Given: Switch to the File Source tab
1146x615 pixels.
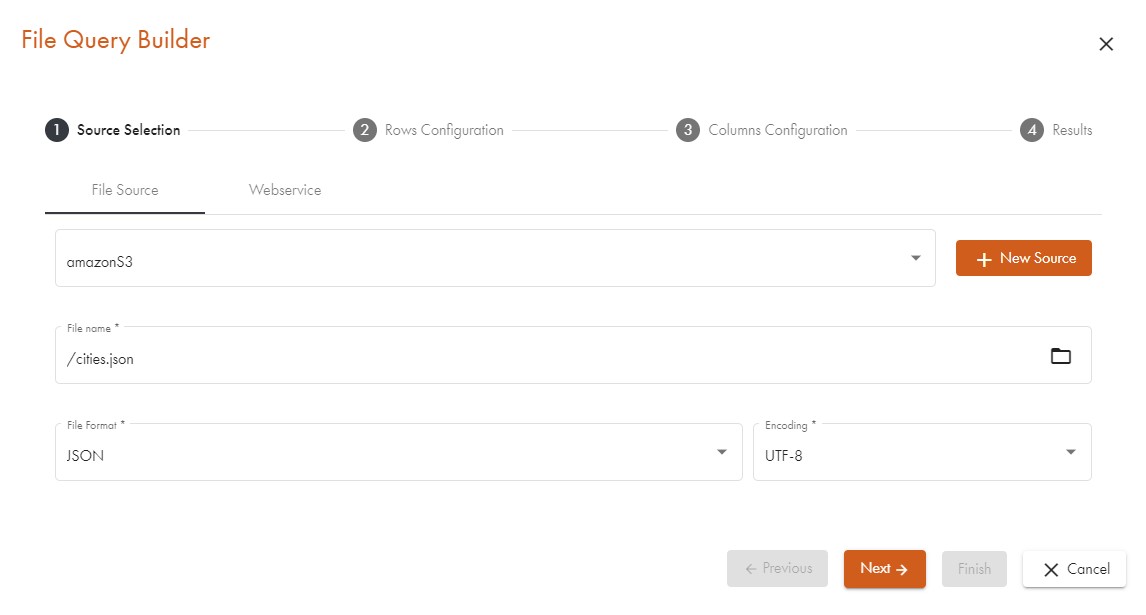Looking at the screenshot, I should 125,190.
